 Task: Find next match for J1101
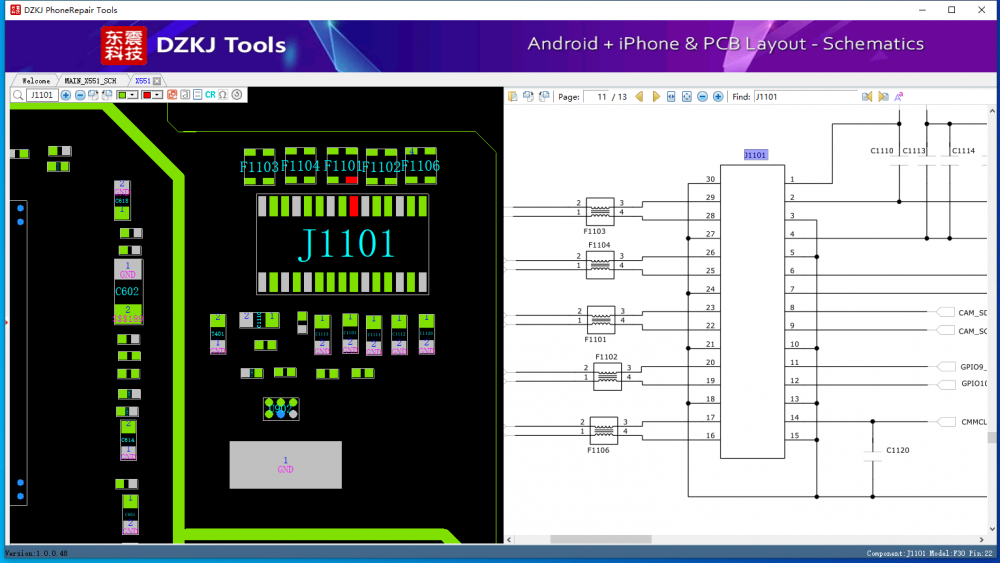(x=883, y=97)
